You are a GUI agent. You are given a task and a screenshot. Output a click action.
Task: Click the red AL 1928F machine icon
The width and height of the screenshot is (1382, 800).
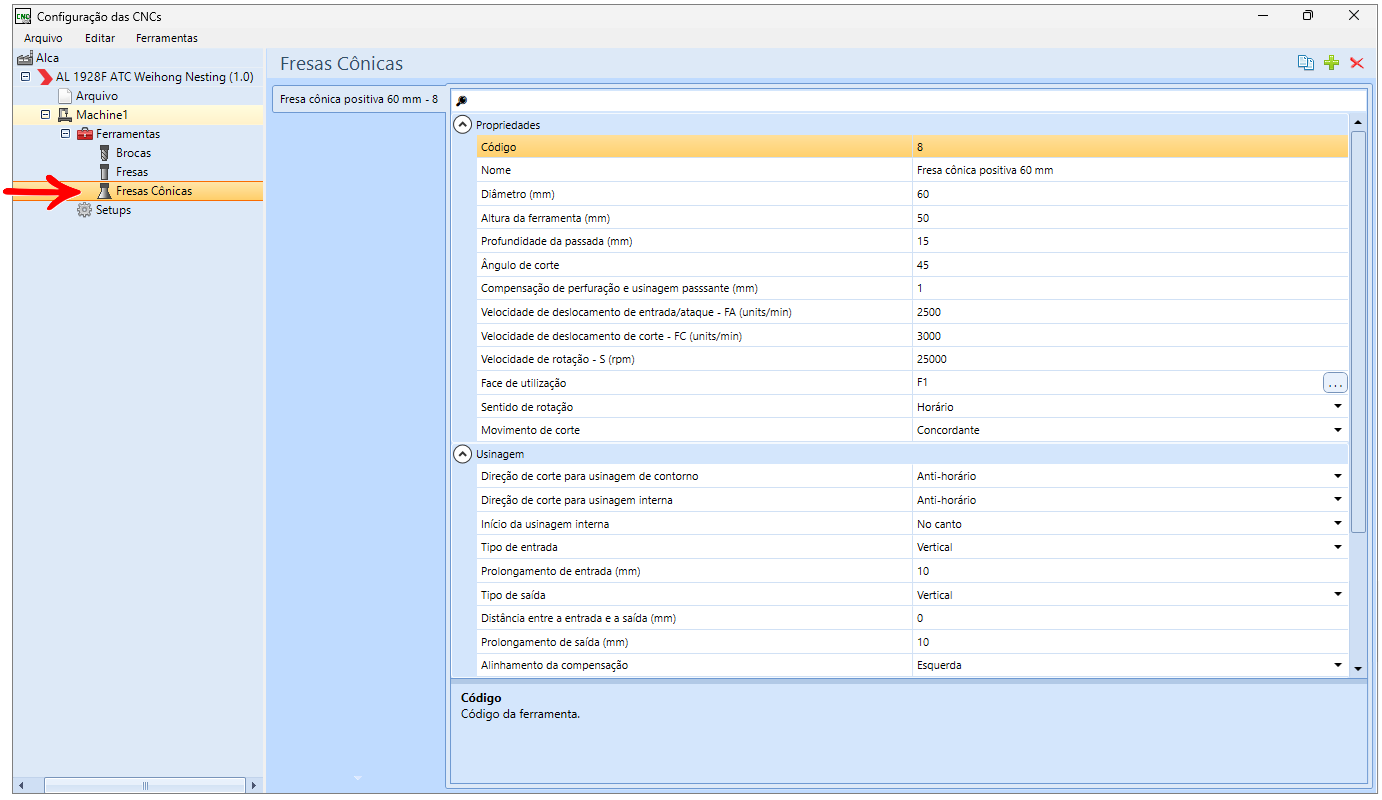click(45, 77)
